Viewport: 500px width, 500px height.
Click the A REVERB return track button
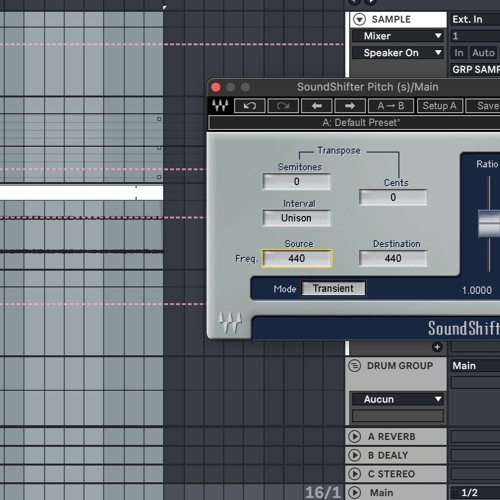[354, 436]
